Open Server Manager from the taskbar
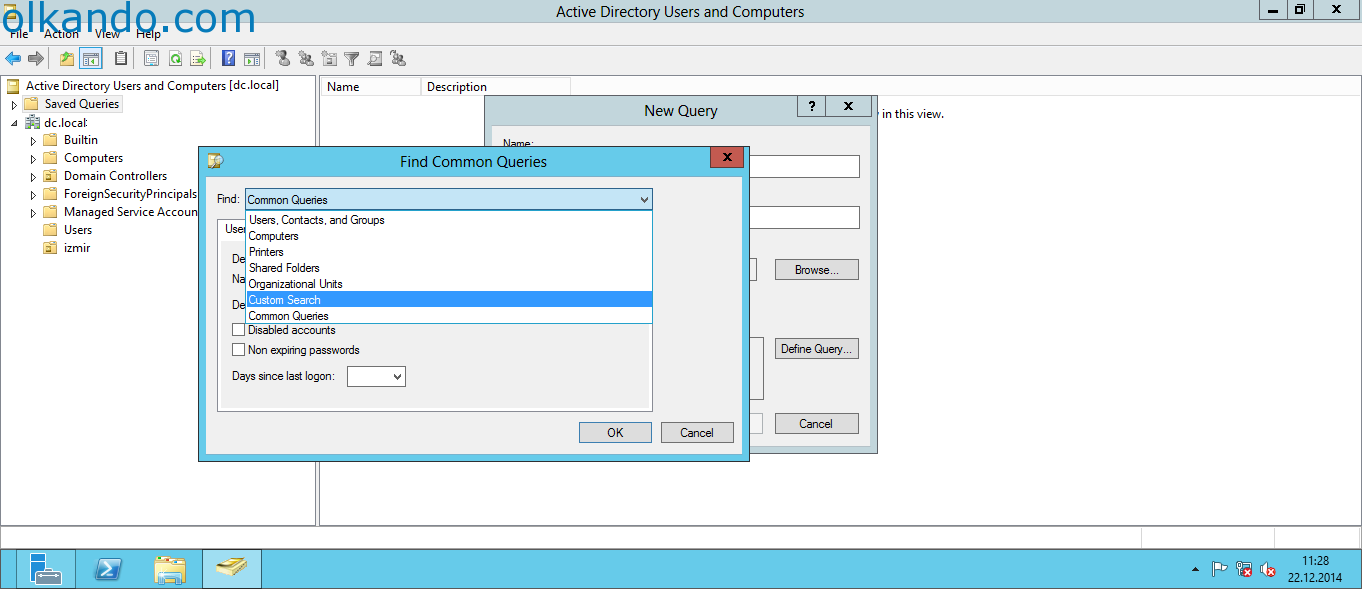This screenshot has height=589, width=1362. (x=45, y=569)
